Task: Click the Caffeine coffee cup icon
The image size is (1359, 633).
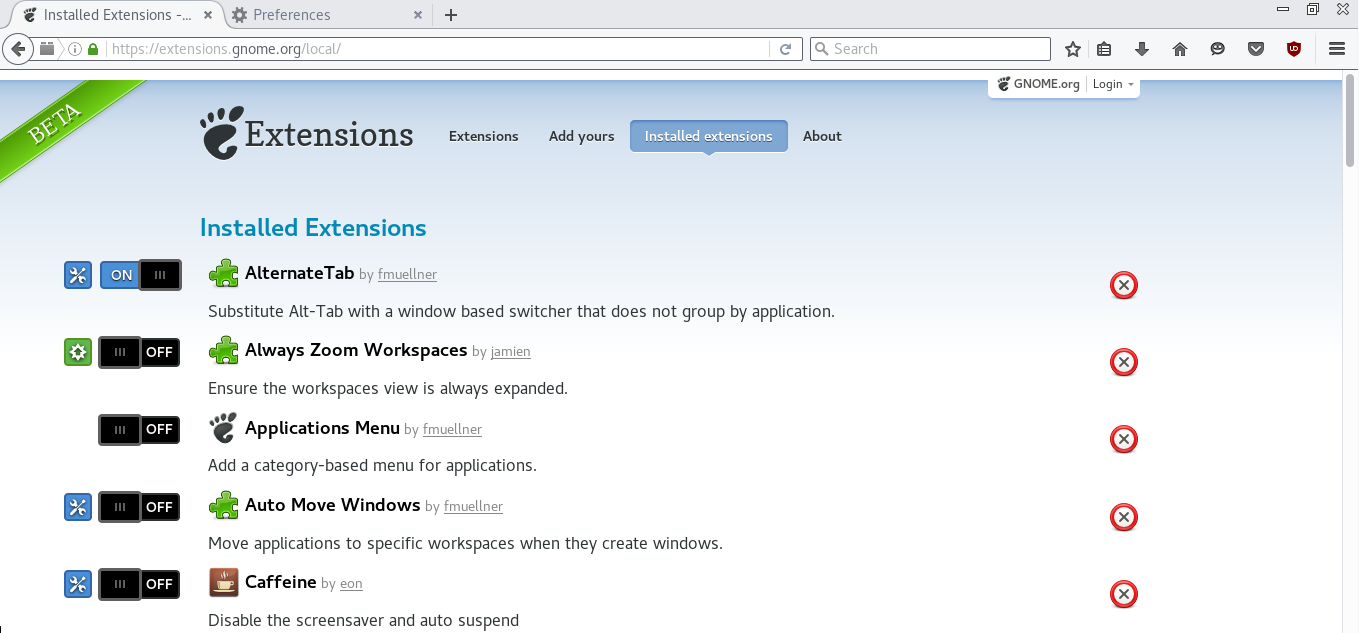Action: pyautogui.click(x=223, y=582)
